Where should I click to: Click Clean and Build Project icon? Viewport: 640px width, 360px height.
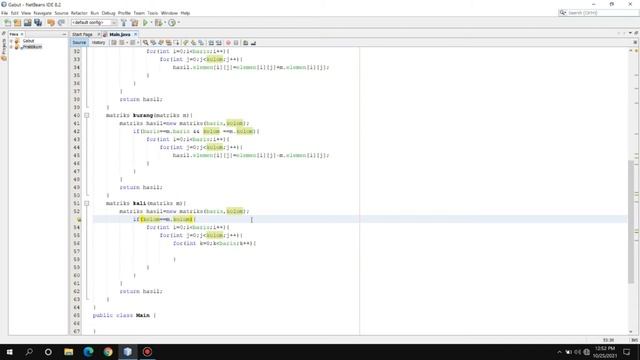click(134, 22)
